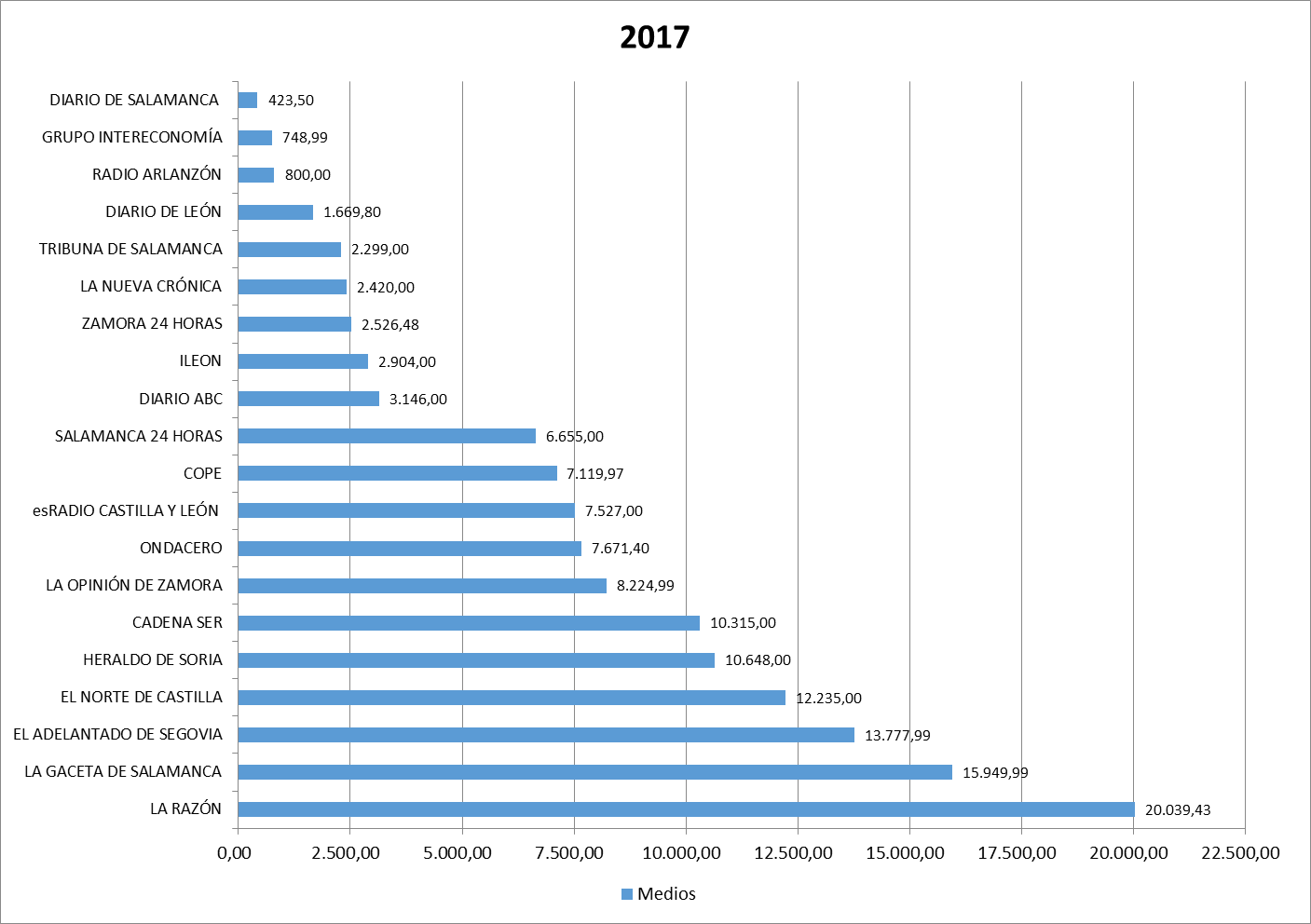The height and width of the screenshot is (924, 1311).
Task: Click the data label 3.146,00
Action: point(418,400)
